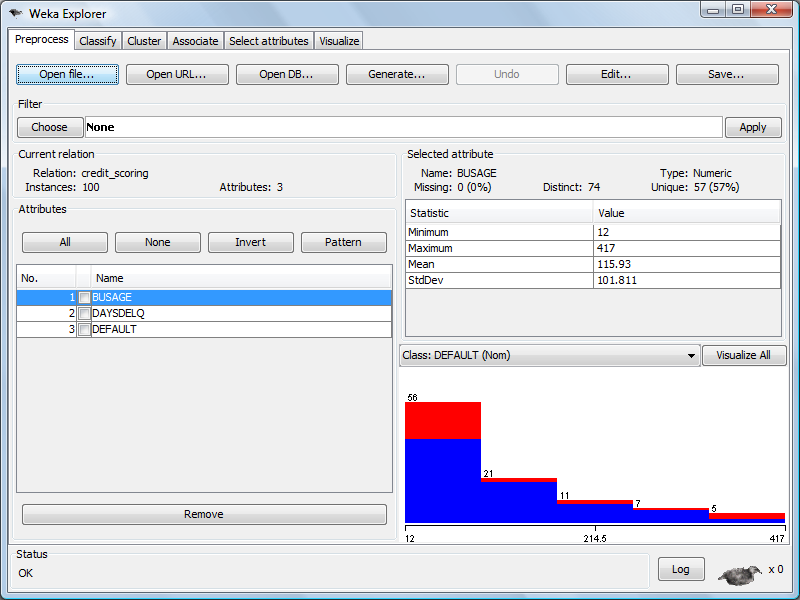This screenshot has height=600, width=800.
Task: Tick the DEFAULT attribute checkbox
Action: pyautogui.click(x=85, y=330)
